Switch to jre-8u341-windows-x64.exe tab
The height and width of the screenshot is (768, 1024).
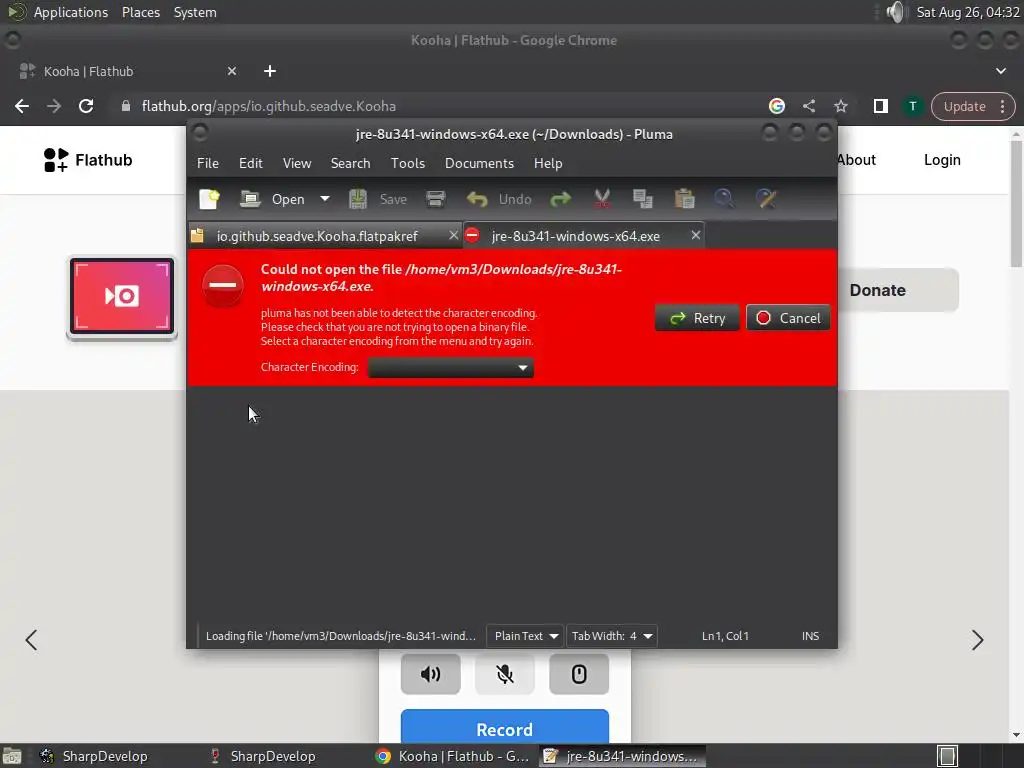[575, 236]
